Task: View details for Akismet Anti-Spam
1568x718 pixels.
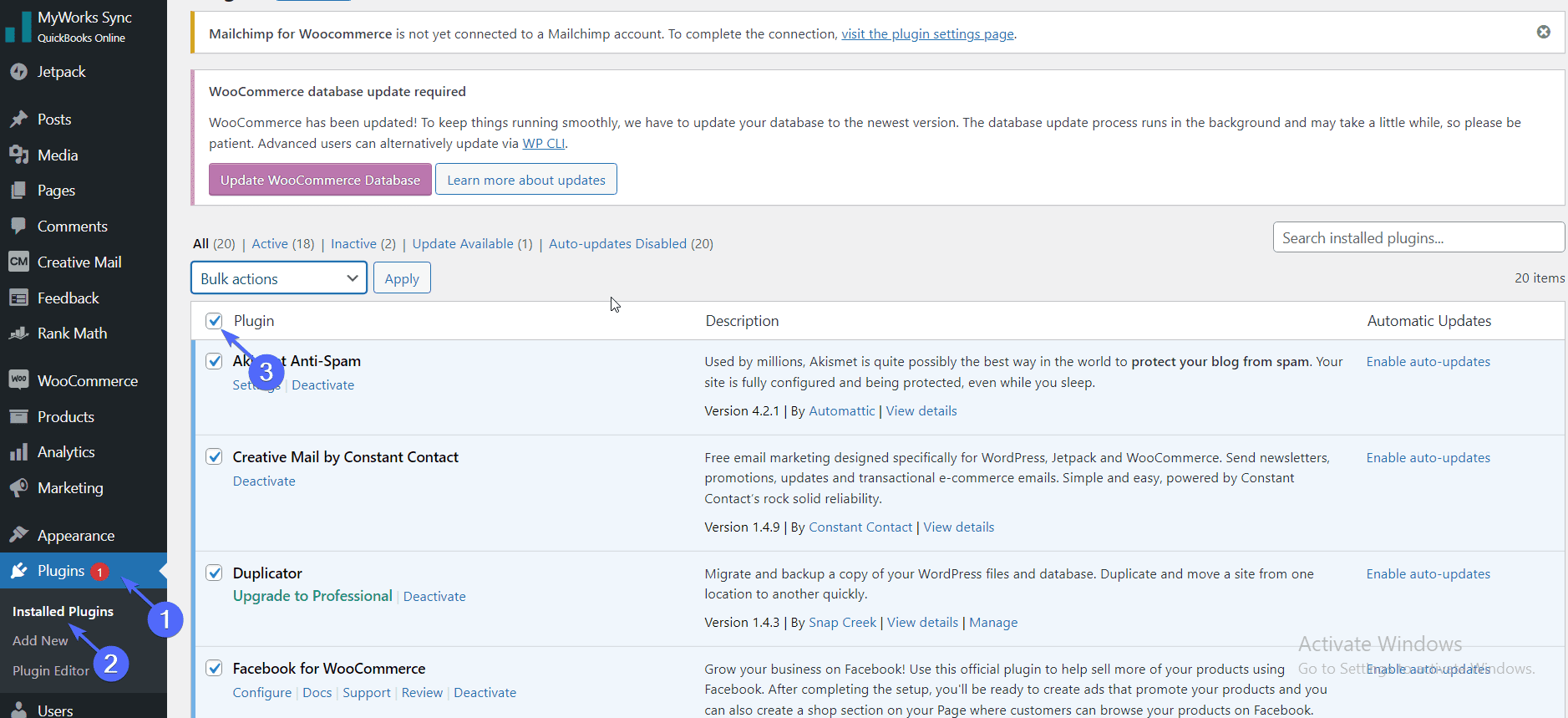Action: coord(921,410)
